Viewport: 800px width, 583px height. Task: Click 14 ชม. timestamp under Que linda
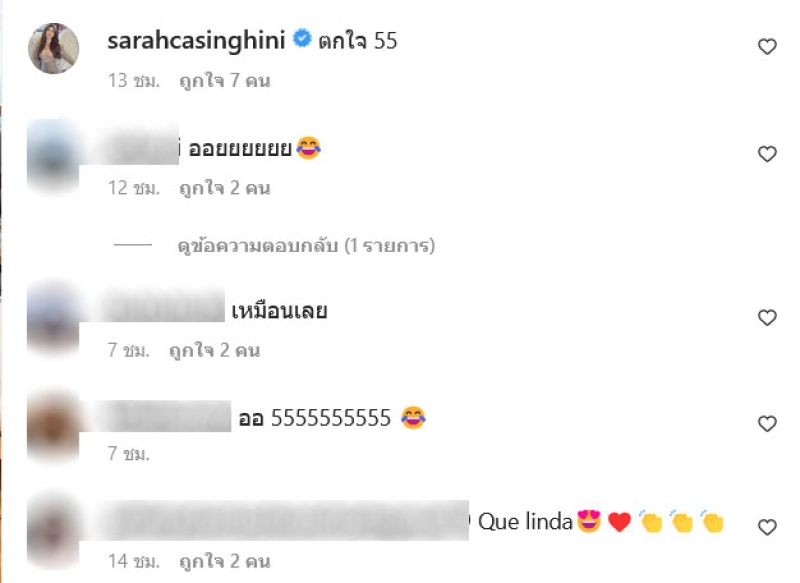pos(134,561)
